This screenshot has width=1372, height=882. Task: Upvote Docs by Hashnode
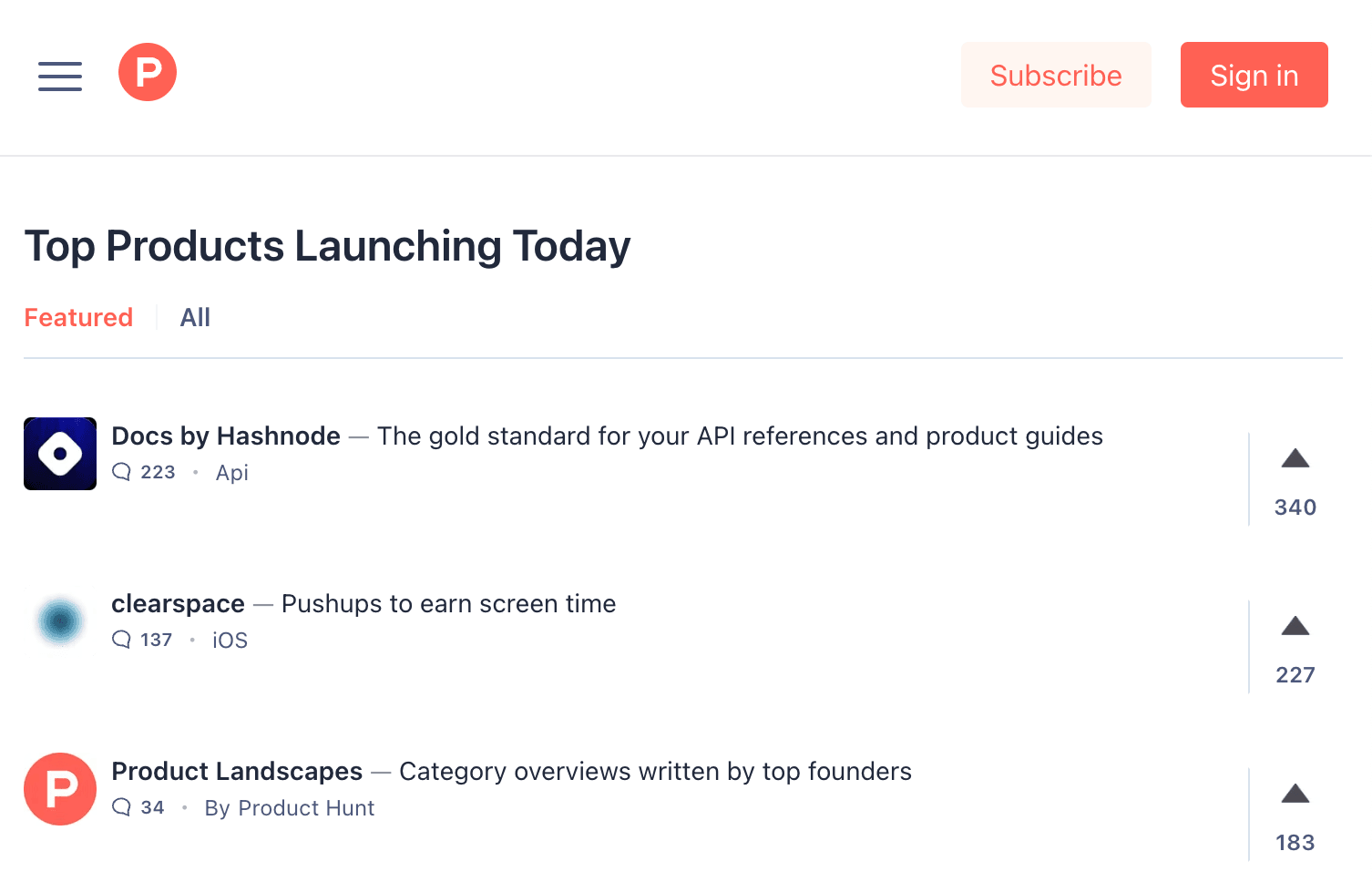1295,479
